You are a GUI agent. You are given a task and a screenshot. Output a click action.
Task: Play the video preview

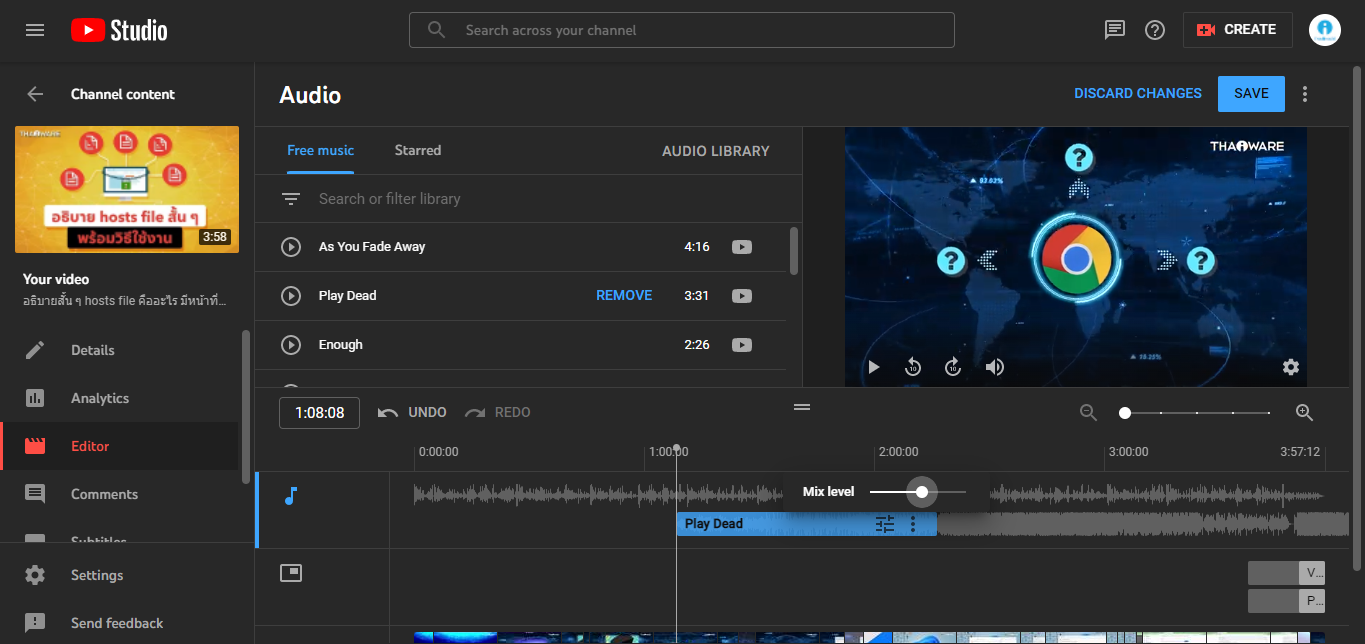(874, 367)
